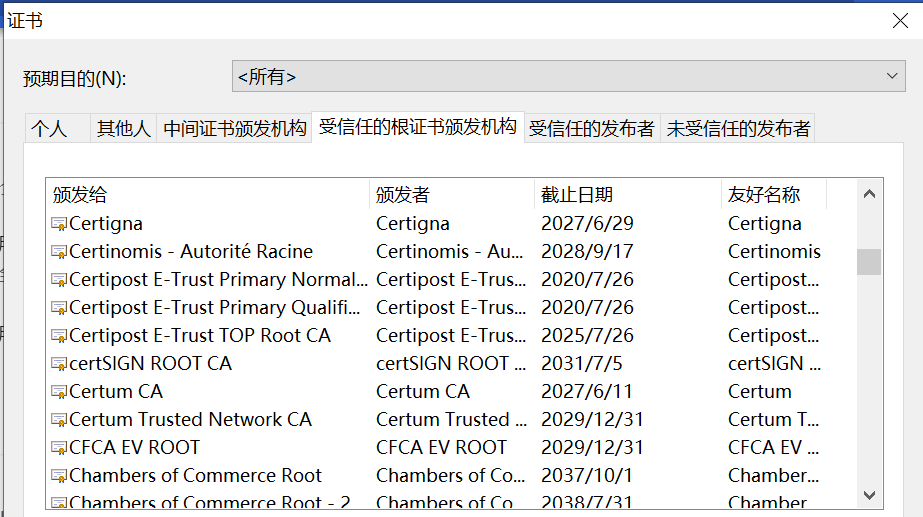Image resolution: width=923 pixels, height=517 pixels.
Task: Sort by the 颁发给 column header
Action: click(x=208, y=194)
